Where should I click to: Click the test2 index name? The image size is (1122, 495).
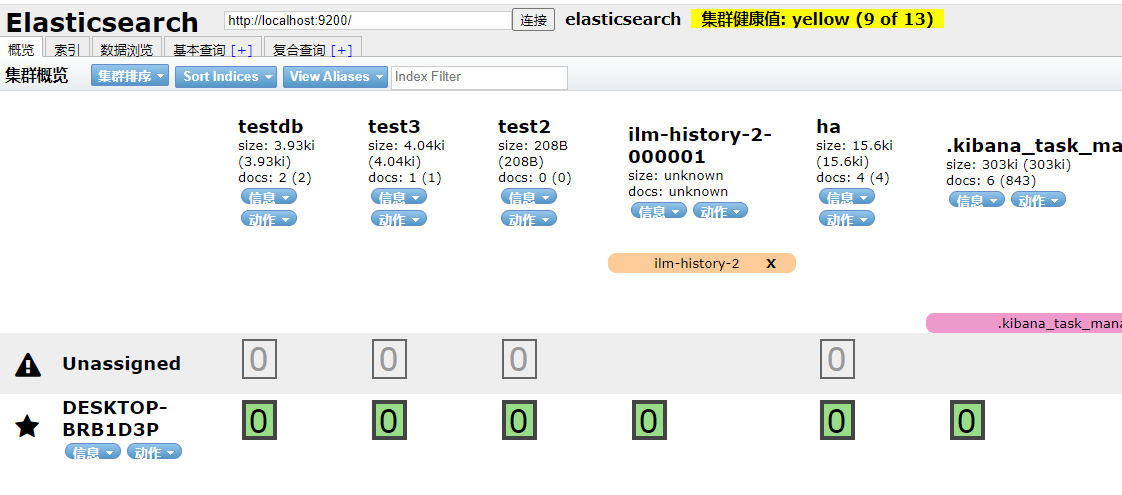tap(525, 127)
